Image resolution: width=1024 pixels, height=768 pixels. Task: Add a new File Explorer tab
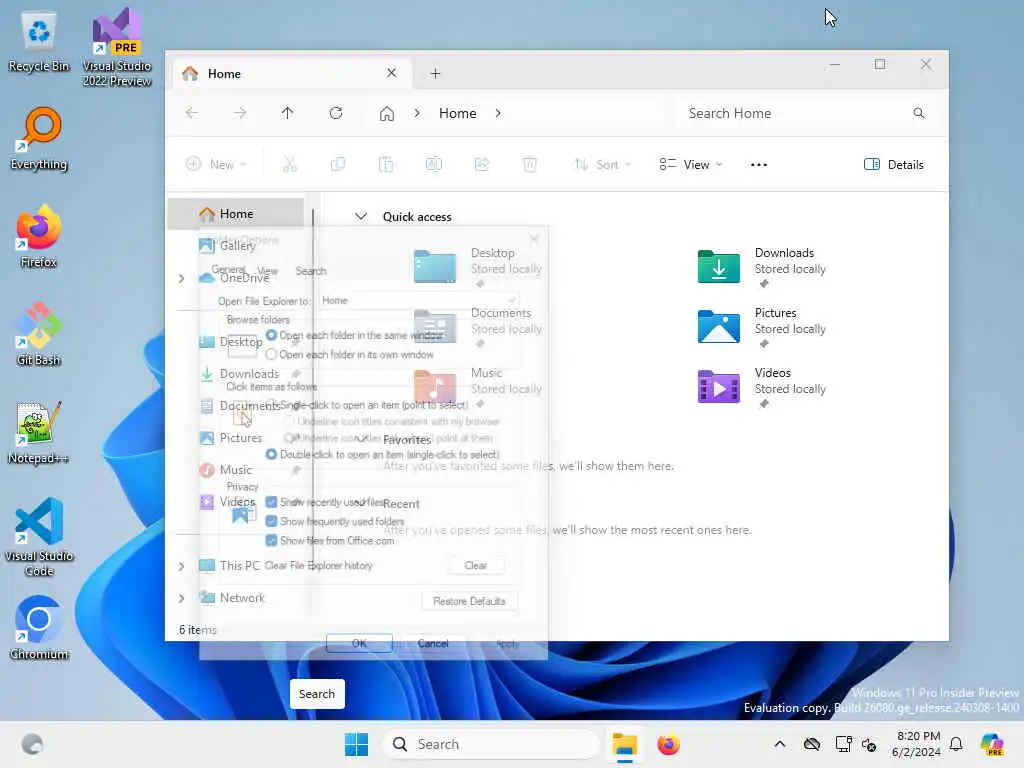435,74
